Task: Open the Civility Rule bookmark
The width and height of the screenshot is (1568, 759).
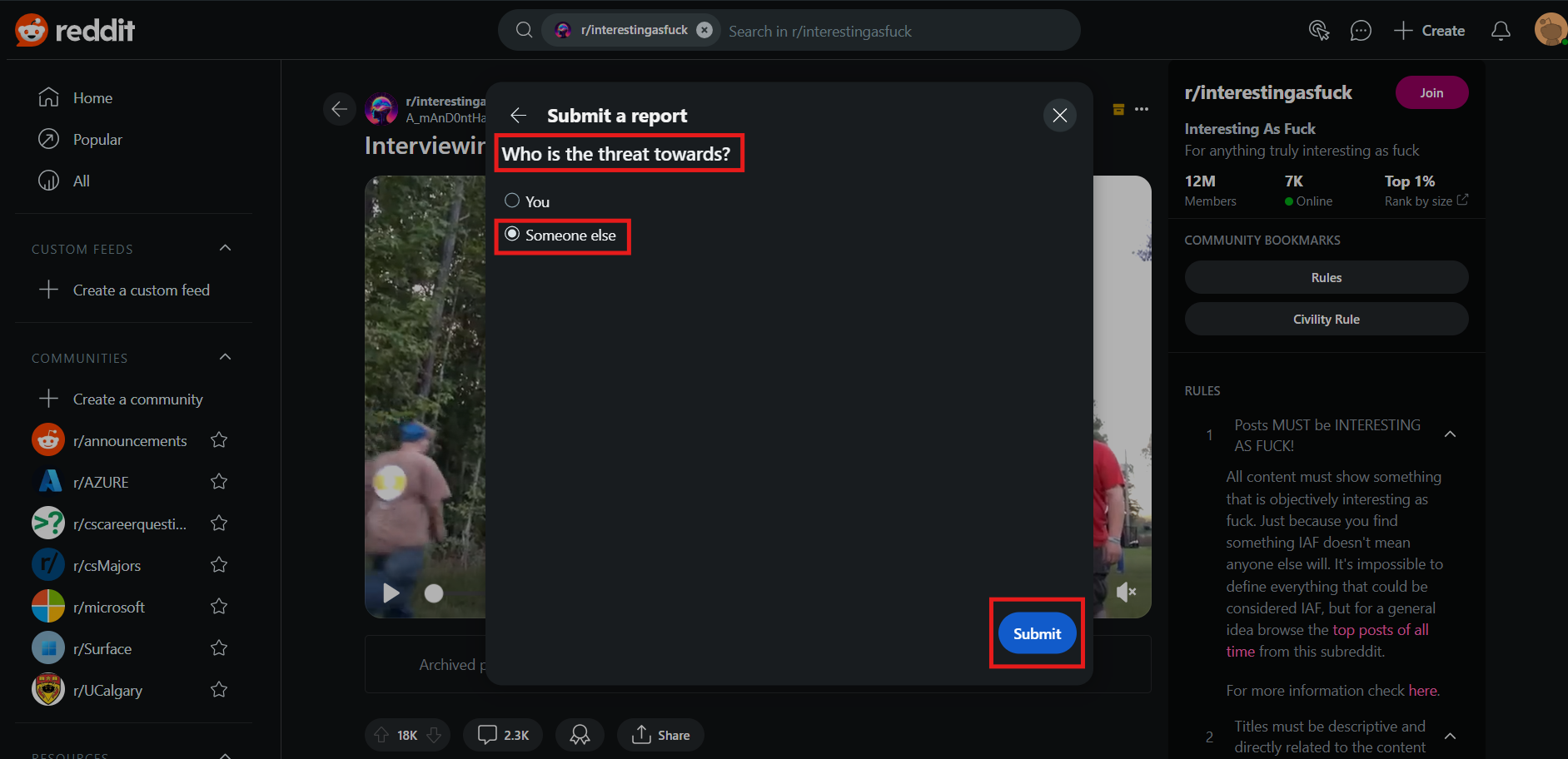Action: click(x=1327, y=319)
